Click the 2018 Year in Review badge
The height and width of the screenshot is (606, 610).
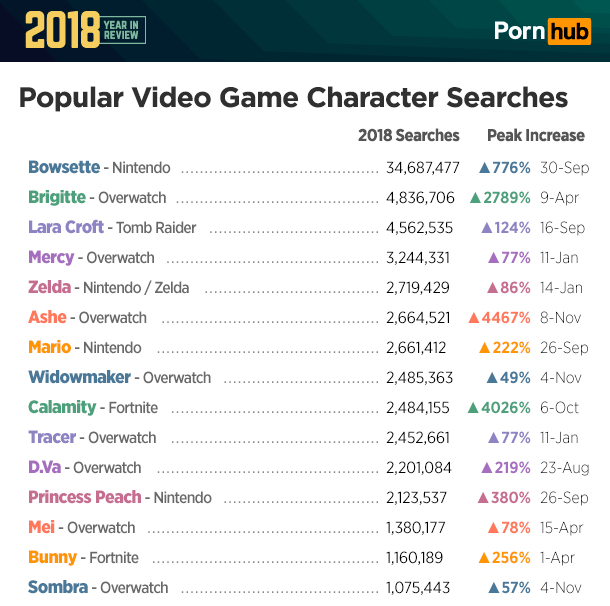point(86,30)
